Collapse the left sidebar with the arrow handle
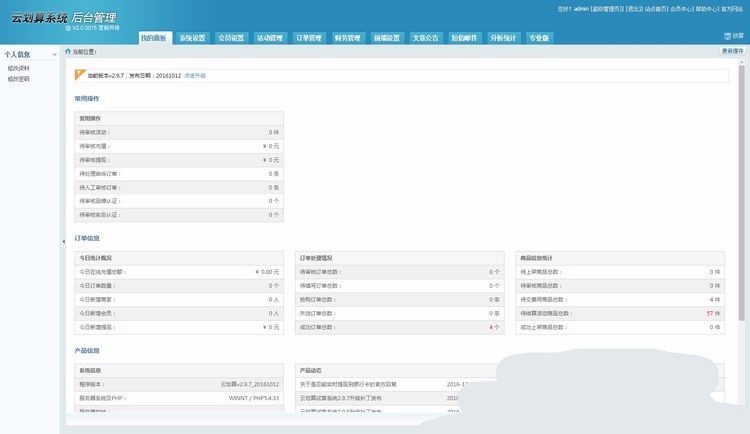The height and width of the screenshot is (434, 750). click(62, 240)
